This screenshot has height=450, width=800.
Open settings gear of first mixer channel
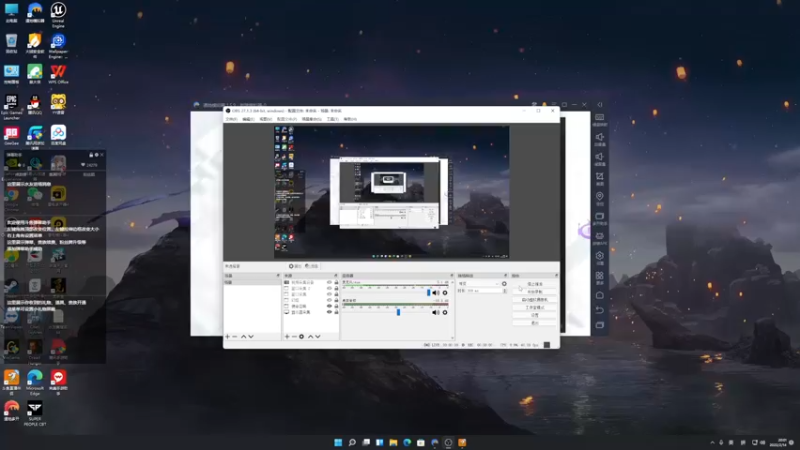(445, 293)
